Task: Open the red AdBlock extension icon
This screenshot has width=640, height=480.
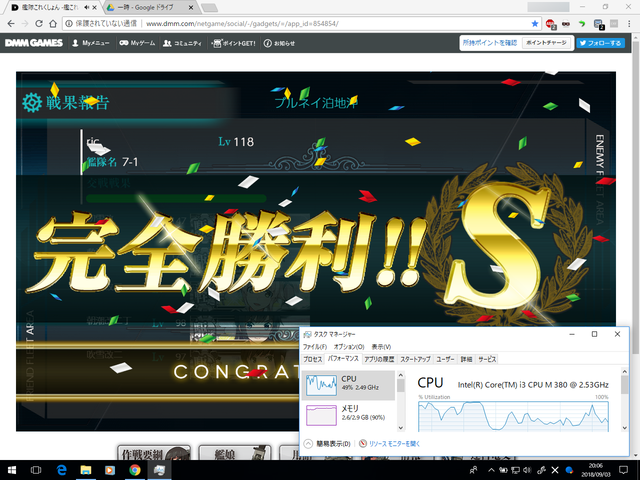Action: (x=551, y=24)
